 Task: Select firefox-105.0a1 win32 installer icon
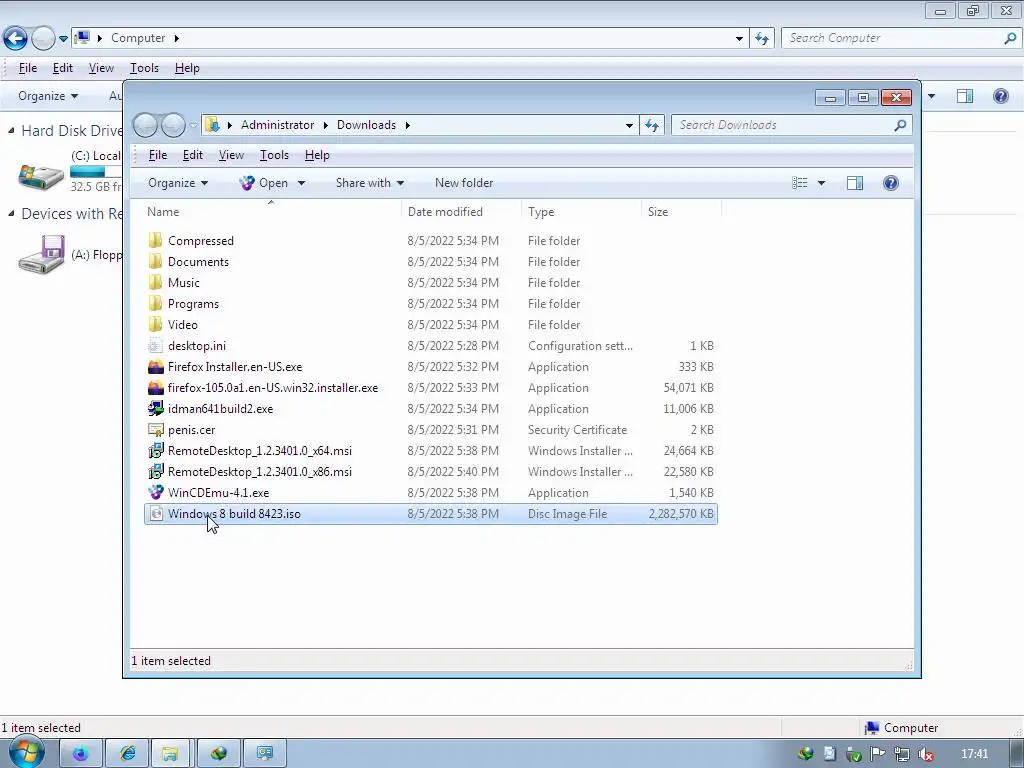pos(155,387)
